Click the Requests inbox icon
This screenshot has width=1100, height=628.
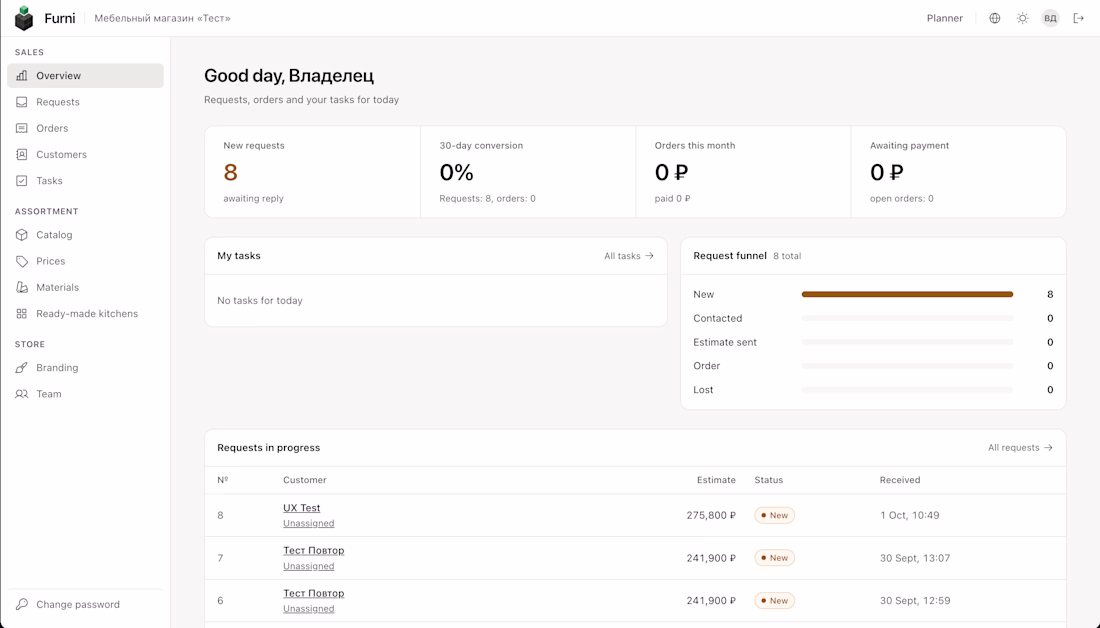tap(22, 102)
